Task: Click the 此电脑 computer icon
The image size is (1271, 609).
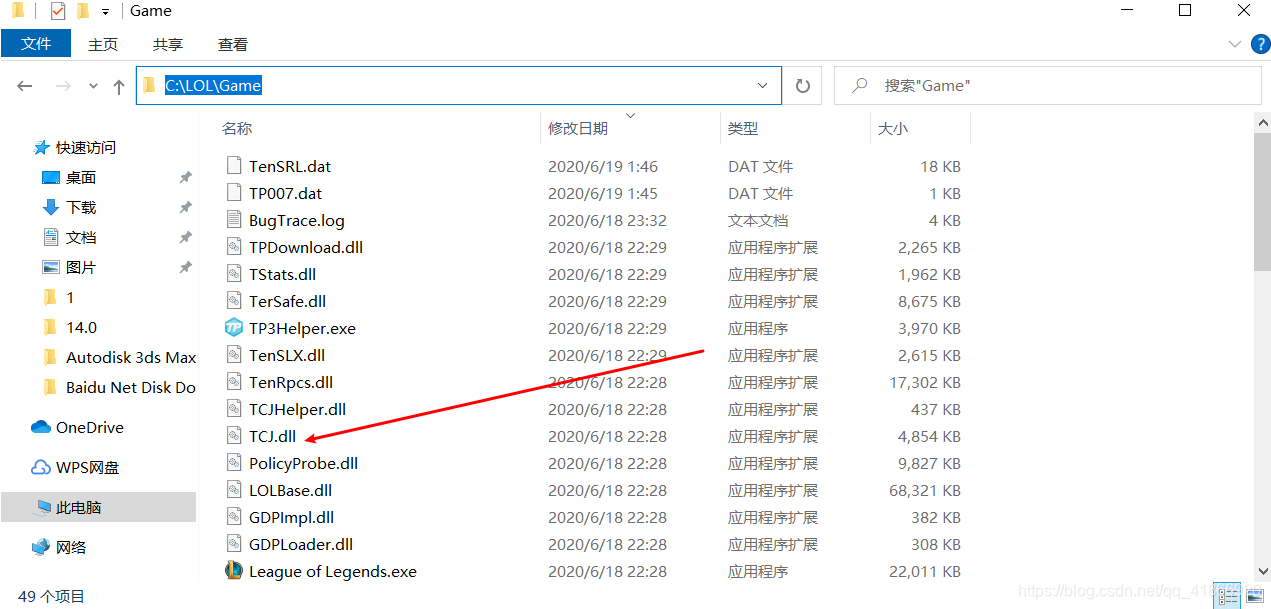Action: (x=44, y=507)
